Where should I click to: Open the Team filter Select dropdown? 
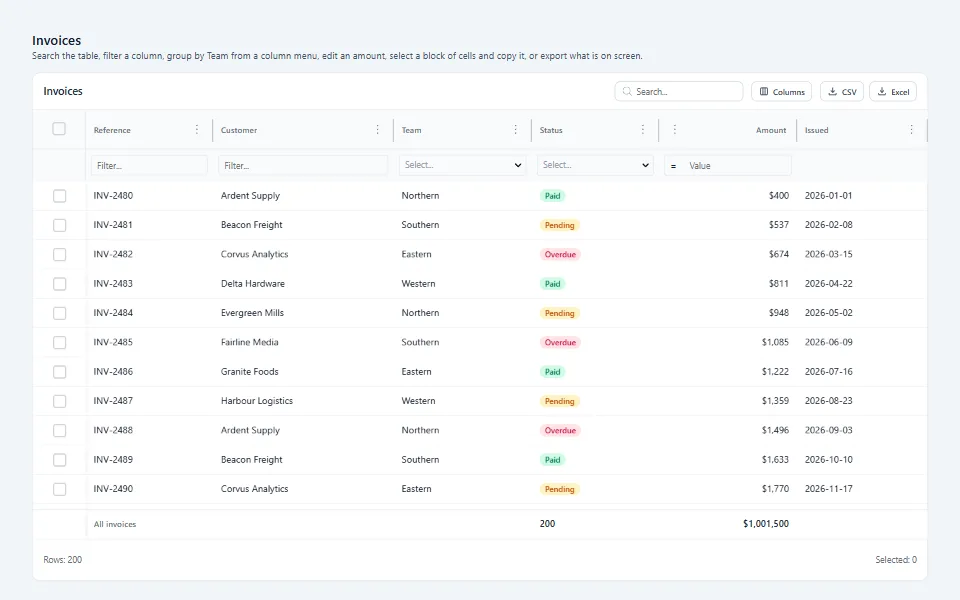point(462,165)
